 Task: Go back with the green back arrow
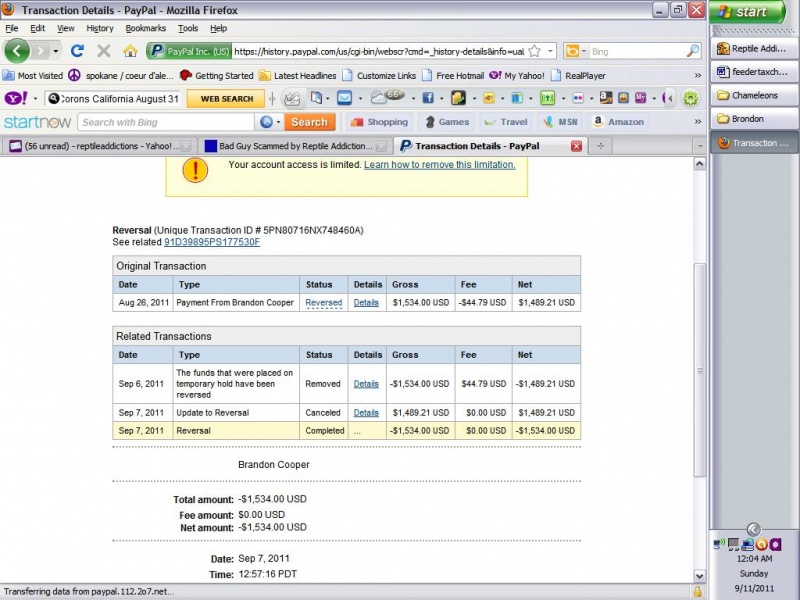click(x=17, y=51)
